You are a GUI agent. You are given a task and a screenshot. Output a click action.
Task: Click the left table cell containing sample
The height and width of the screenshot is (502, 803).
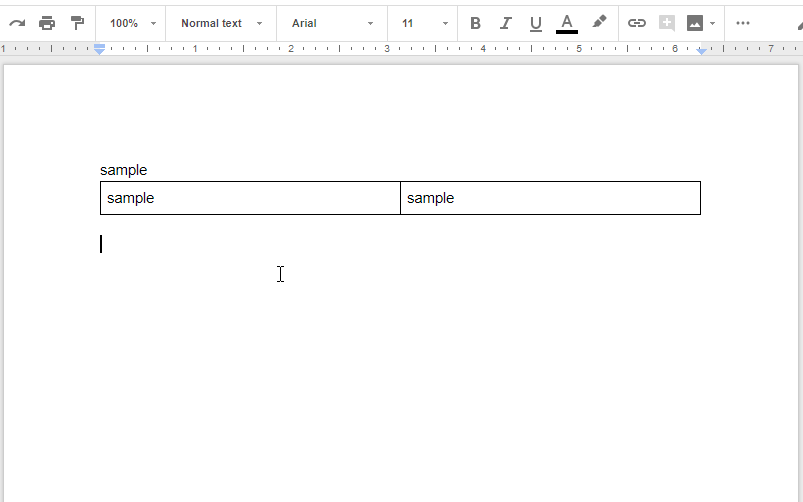(x=250, y=198)
